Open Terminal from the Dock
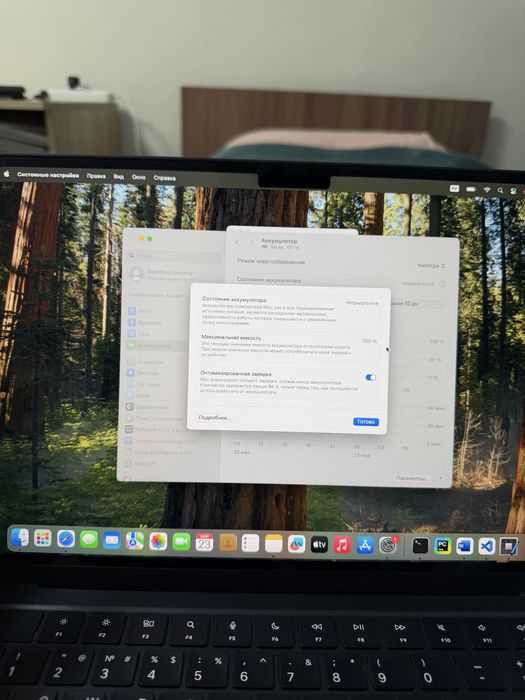Viewport: 525px width, 700px height. 420,546
